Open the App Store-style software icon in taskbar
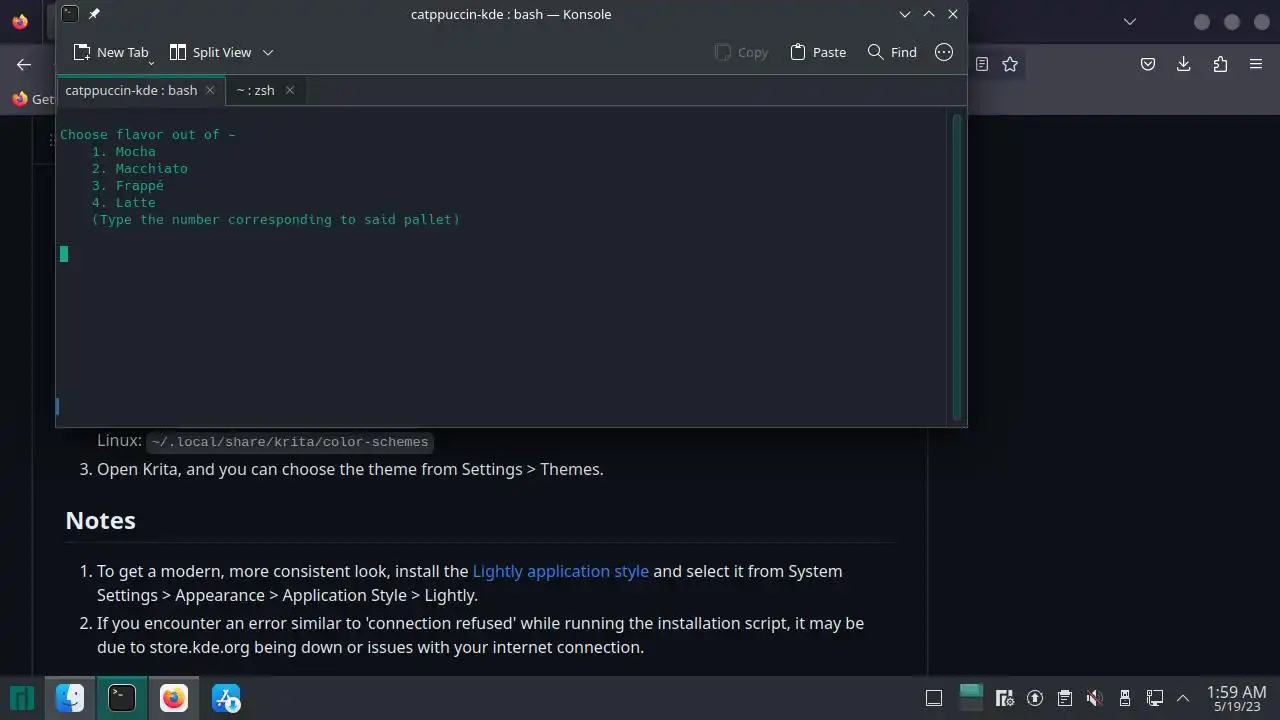The image size is (1280, 720). click(226, 698)
